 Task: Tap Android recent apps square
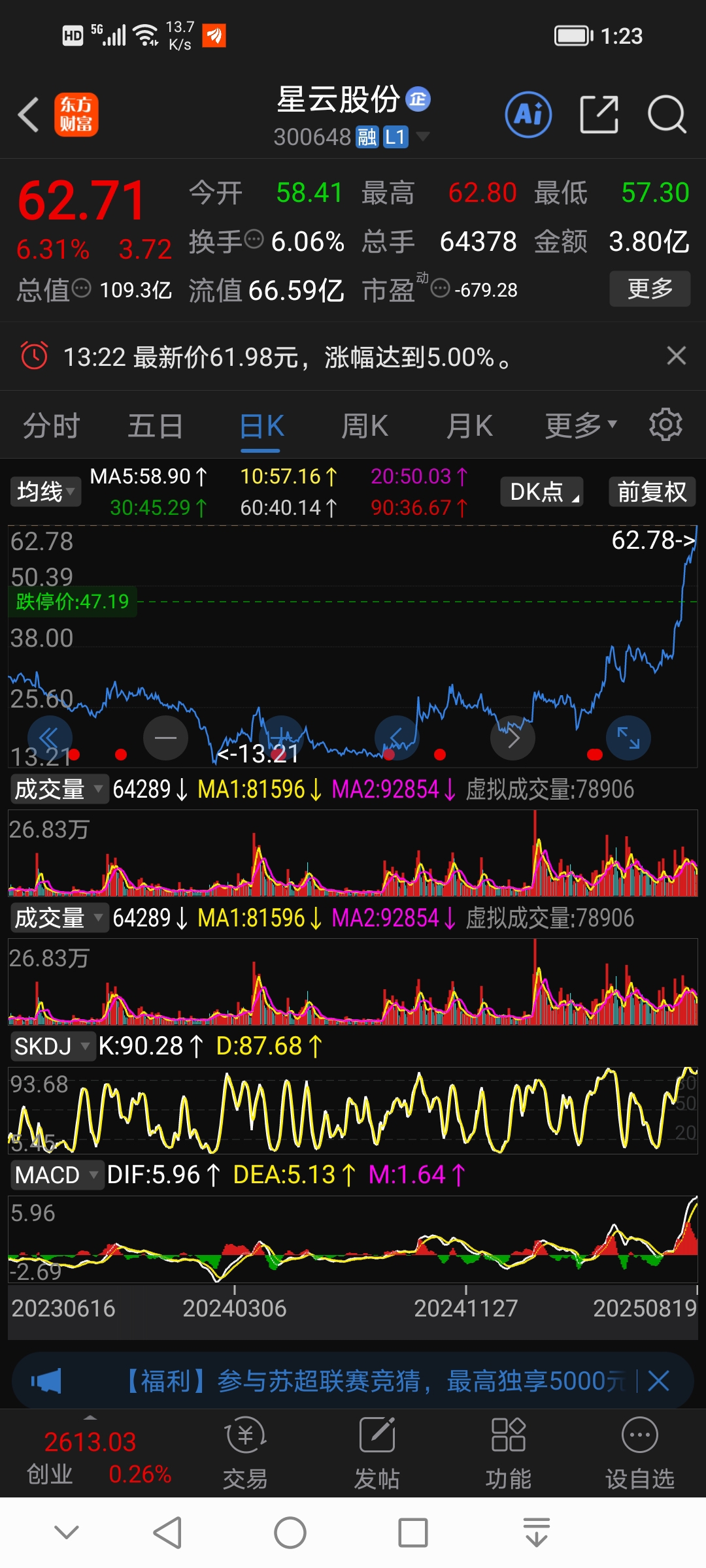tap(413, 1533)
